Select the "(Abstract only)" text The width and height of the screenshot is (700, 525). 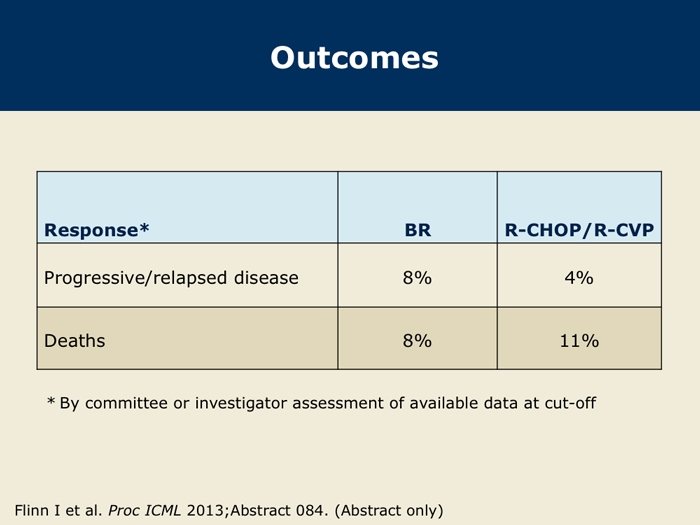390,510
